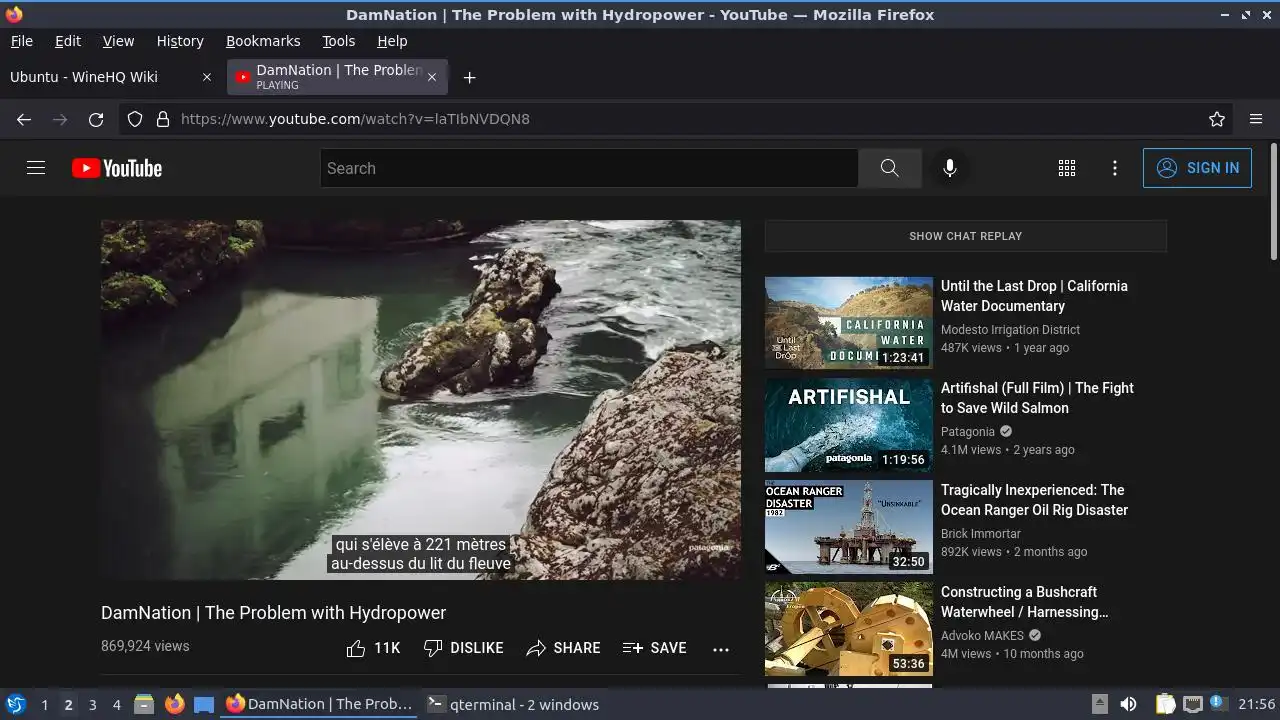Open Until the Last Drop video title

pos(1034,296)
